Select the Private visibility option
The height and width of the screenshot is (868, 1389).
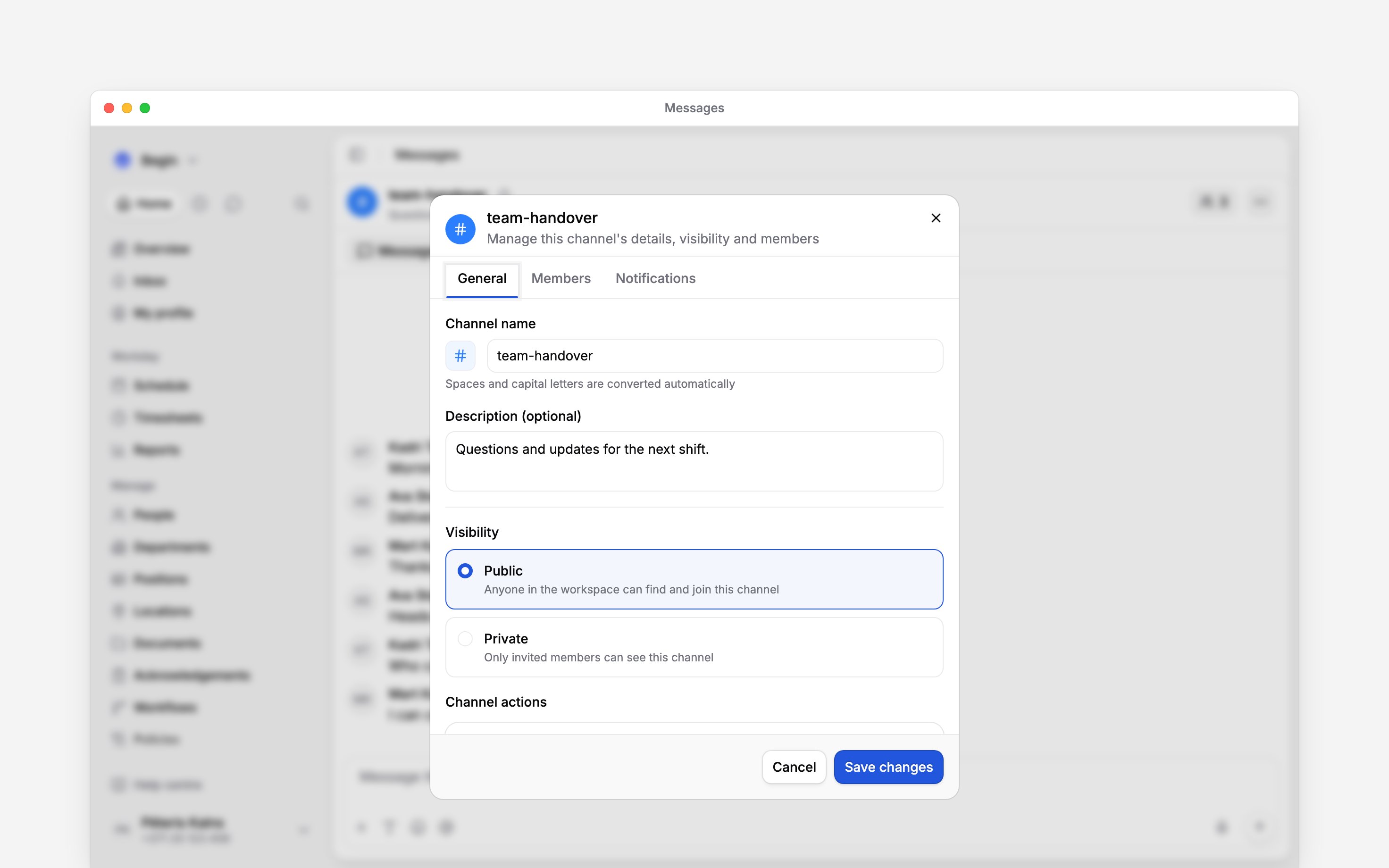(x=694, y=648)
